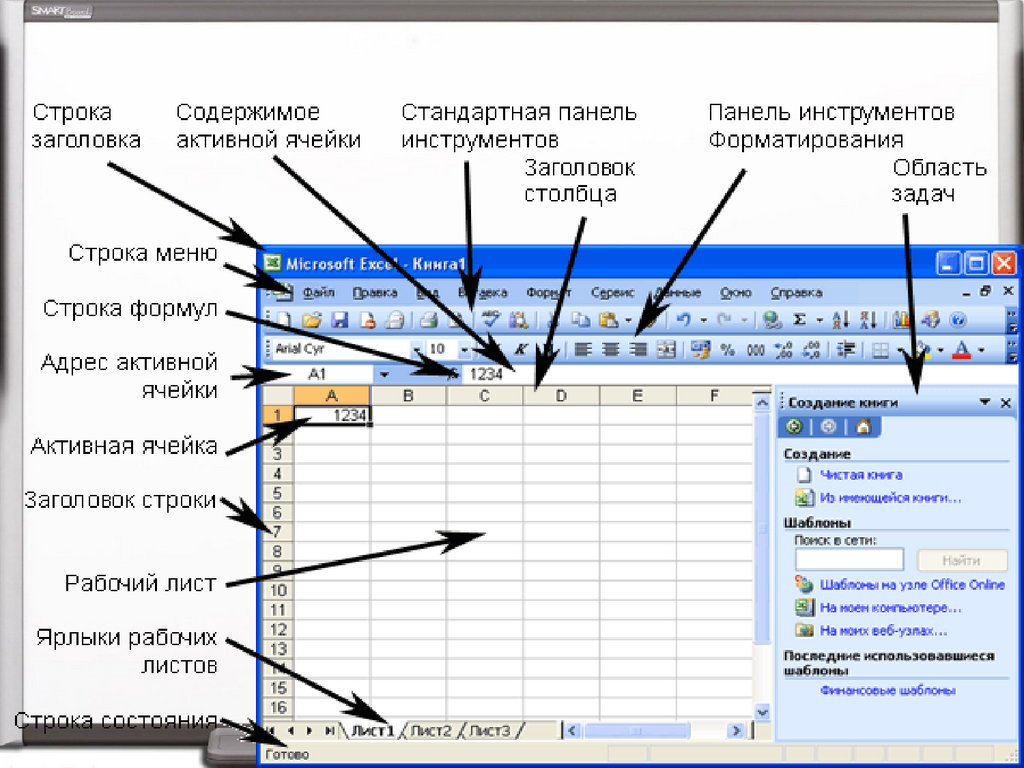The image size is (1024, 768).
Task: Click the horizontal scrollbar right arrow
Action: (x=737, y=731)
